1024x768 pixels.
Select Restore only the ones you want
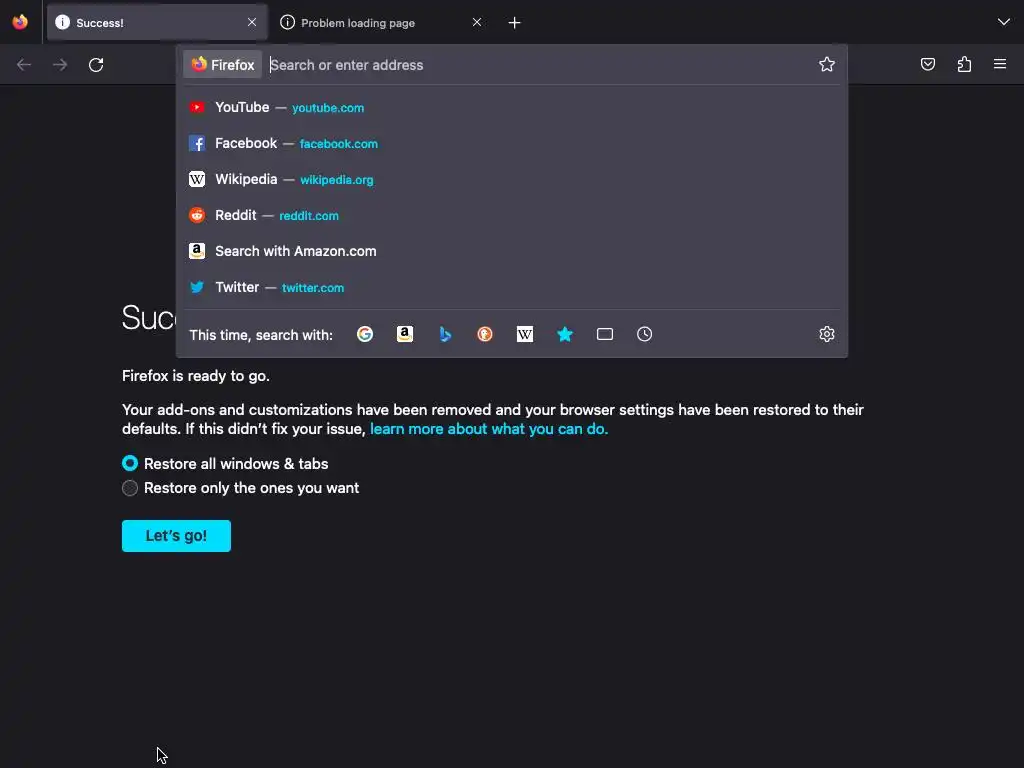(240, 488)
